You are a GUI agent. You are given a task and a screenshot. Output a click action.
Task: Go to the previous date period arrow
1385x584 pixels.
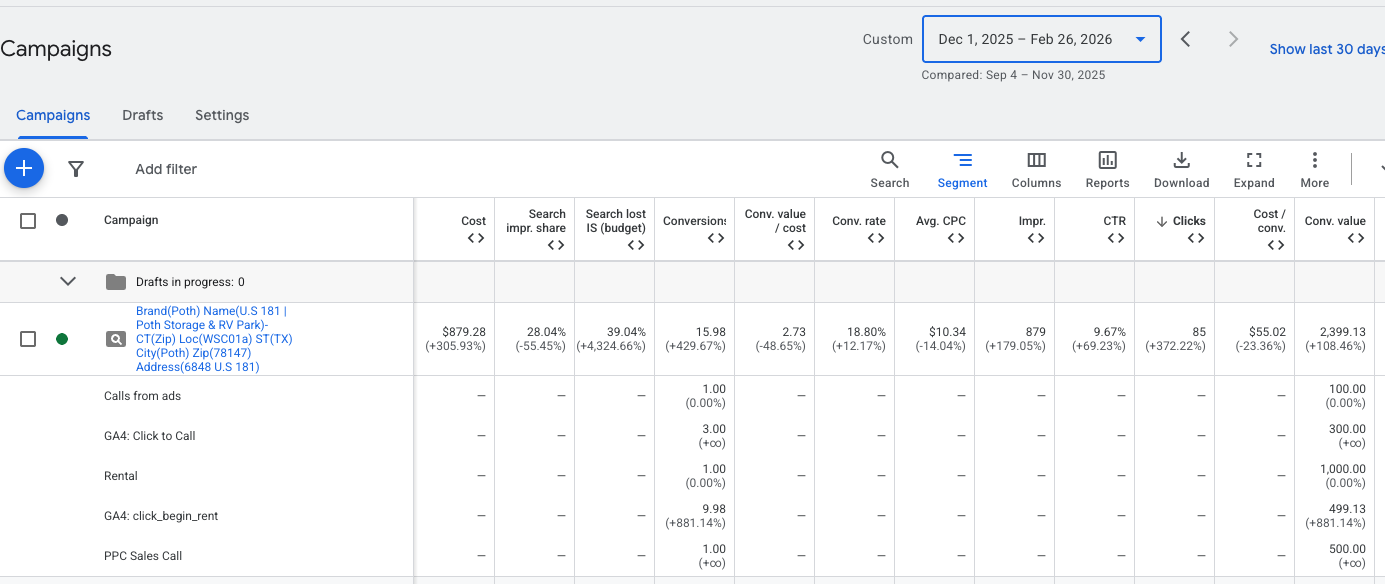click(x=1185, y=39)
